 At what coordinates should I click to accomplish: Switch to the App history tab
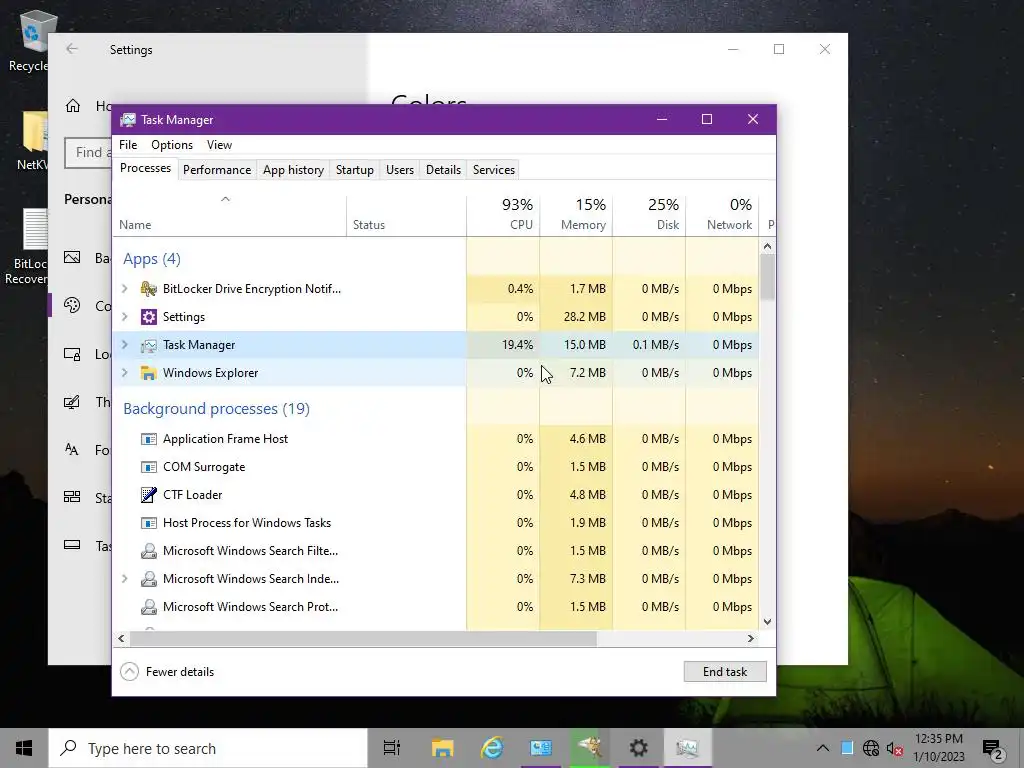click(x=293, y=170)
